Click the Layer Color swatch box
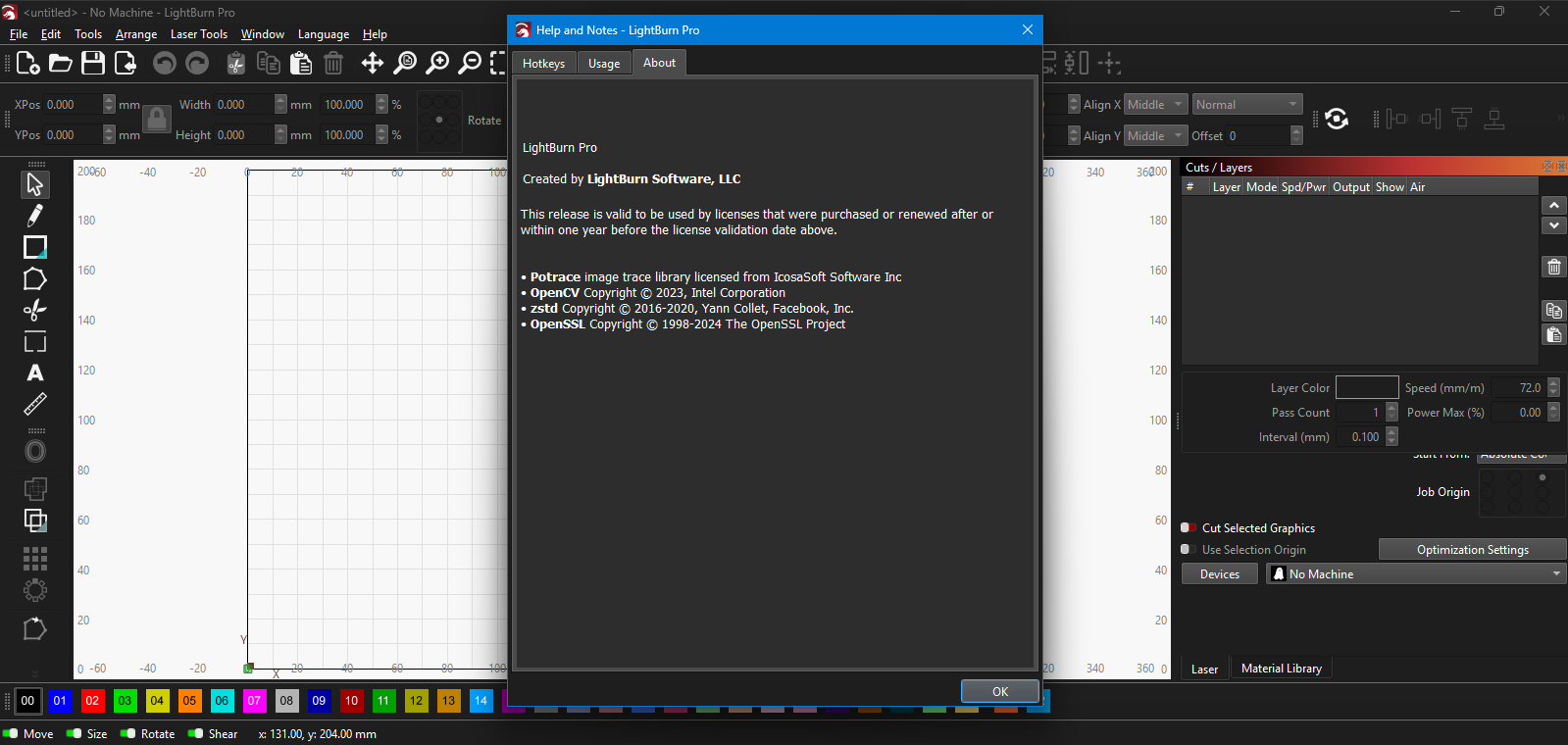Viewport: 1568px width, 745px height. point(1367,387)
